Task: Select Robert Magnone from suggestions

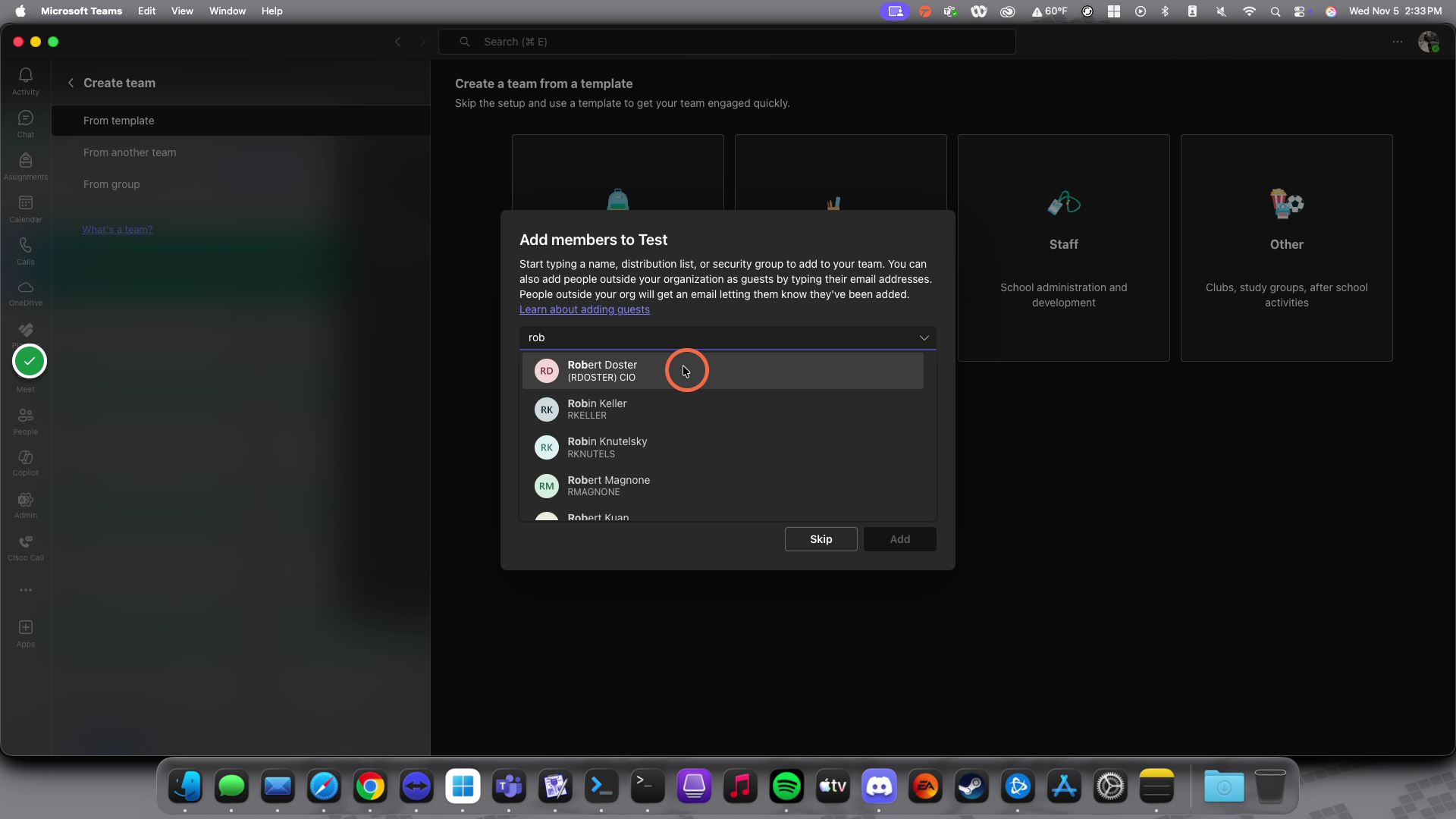Action: pos(723,486)
